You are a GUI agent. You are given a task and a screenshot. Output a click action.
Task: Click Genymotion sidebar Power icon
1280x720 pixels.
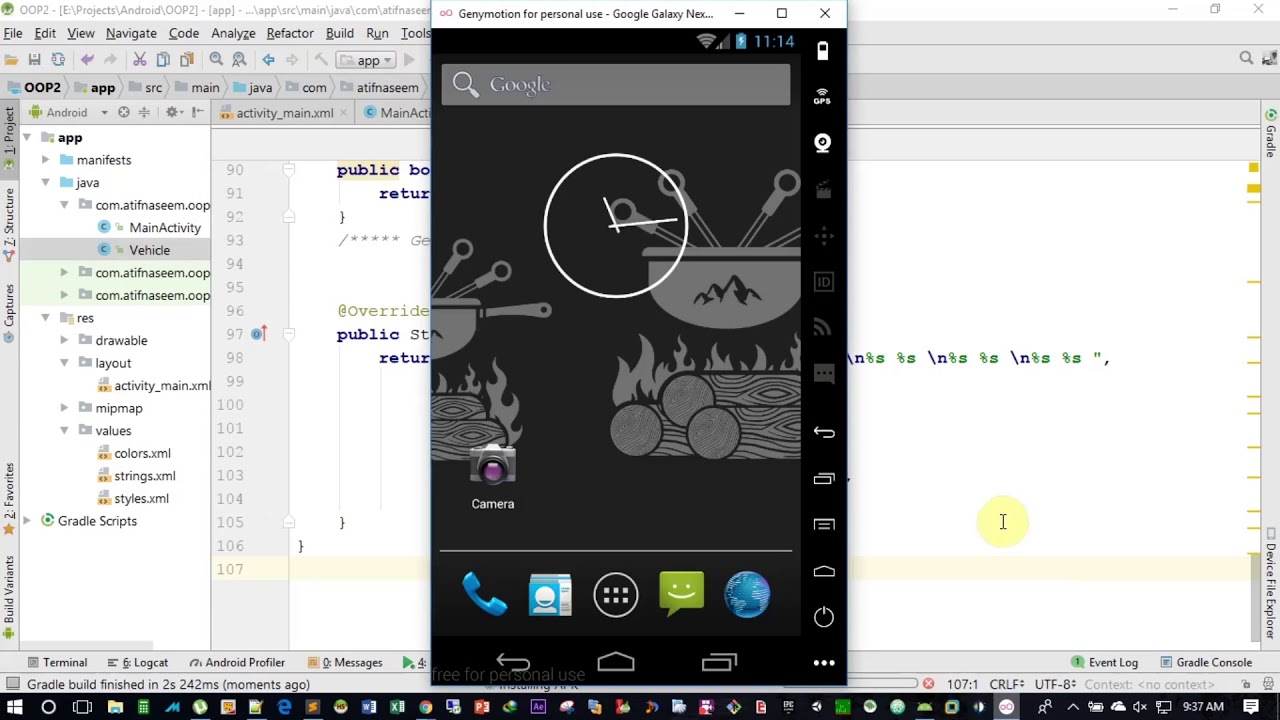click(x=824, y=617)
